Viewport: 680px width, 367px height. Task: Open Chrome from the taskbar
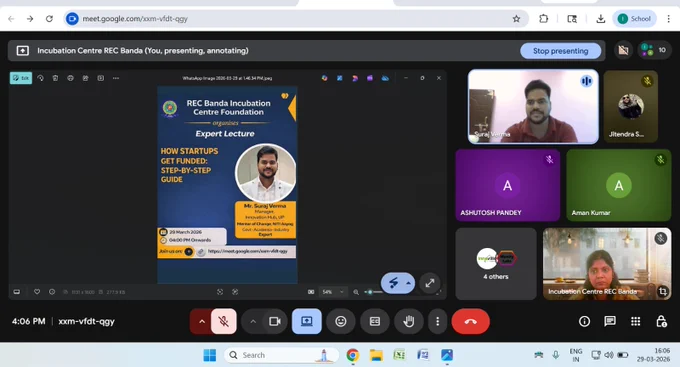(x=353, y=355)
